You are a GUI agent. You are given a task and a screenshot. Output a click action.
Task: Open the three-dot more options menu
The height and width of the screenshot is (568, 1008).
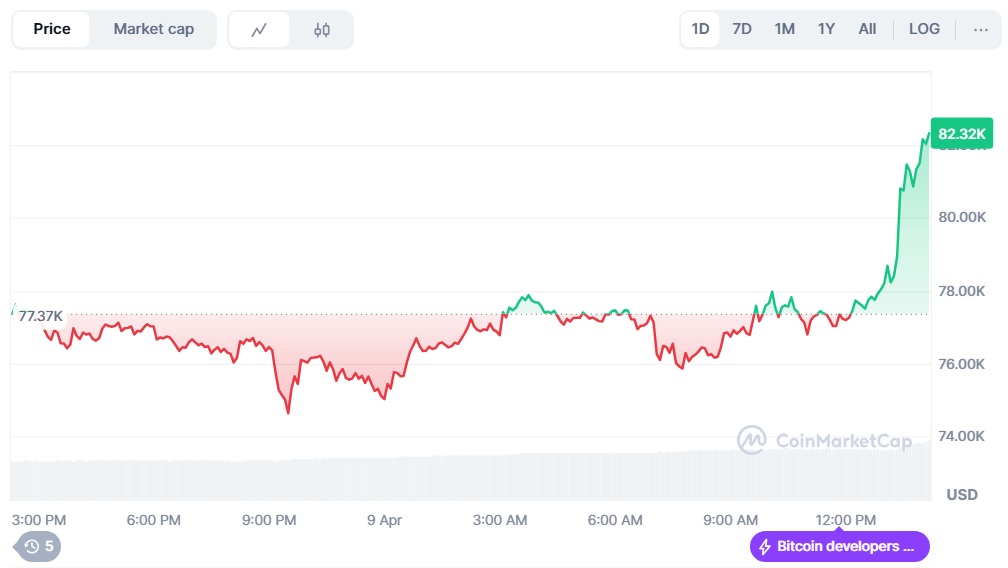click(980, 29)
